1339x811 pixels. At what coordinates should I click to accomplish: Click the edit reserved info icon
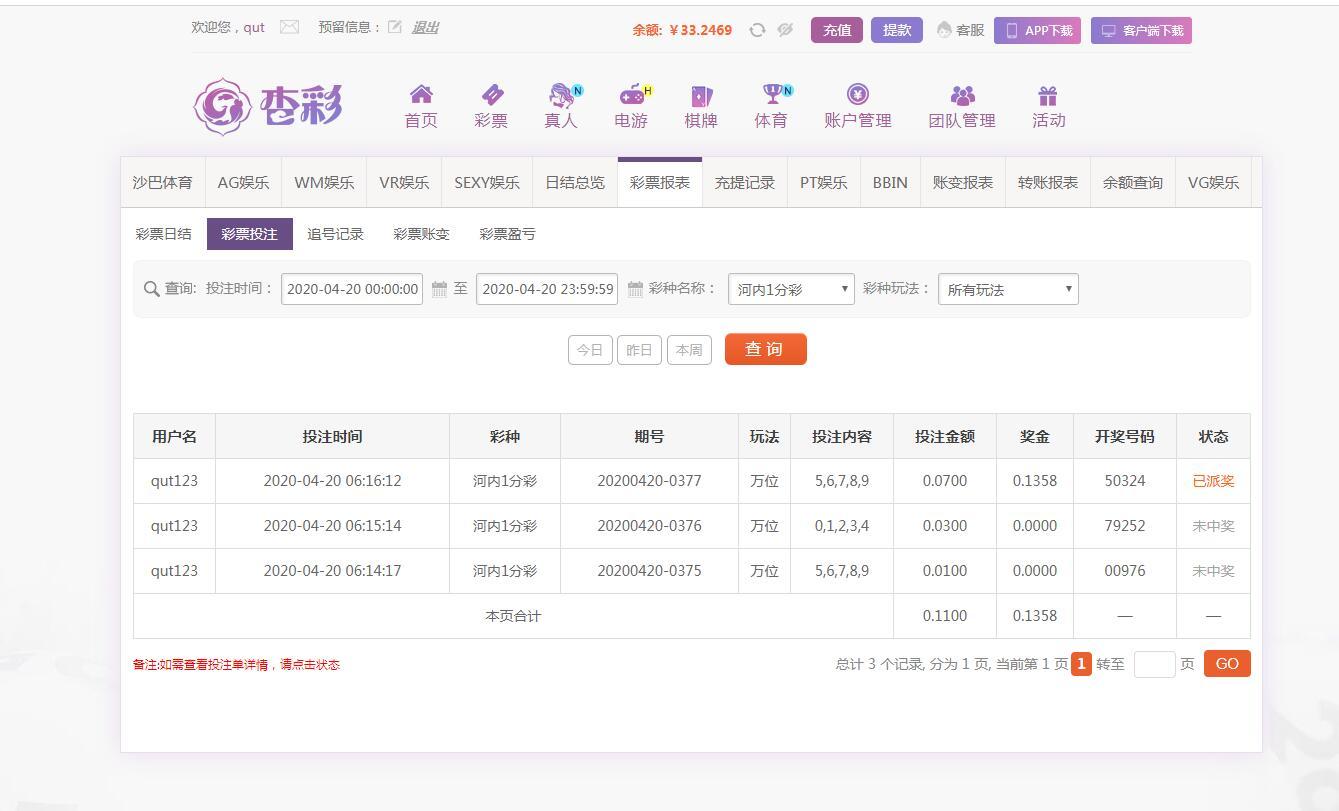click(x=395, y=27)
